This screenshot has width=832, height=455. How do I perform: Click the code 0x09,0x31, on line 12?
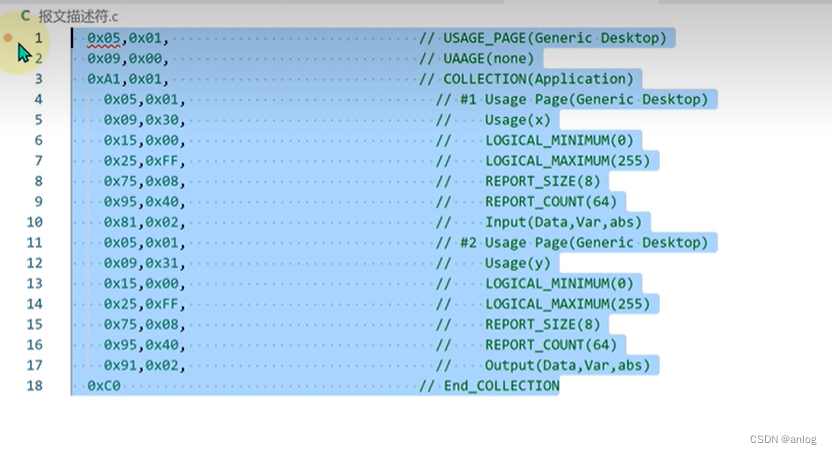(x=144, y=263)
